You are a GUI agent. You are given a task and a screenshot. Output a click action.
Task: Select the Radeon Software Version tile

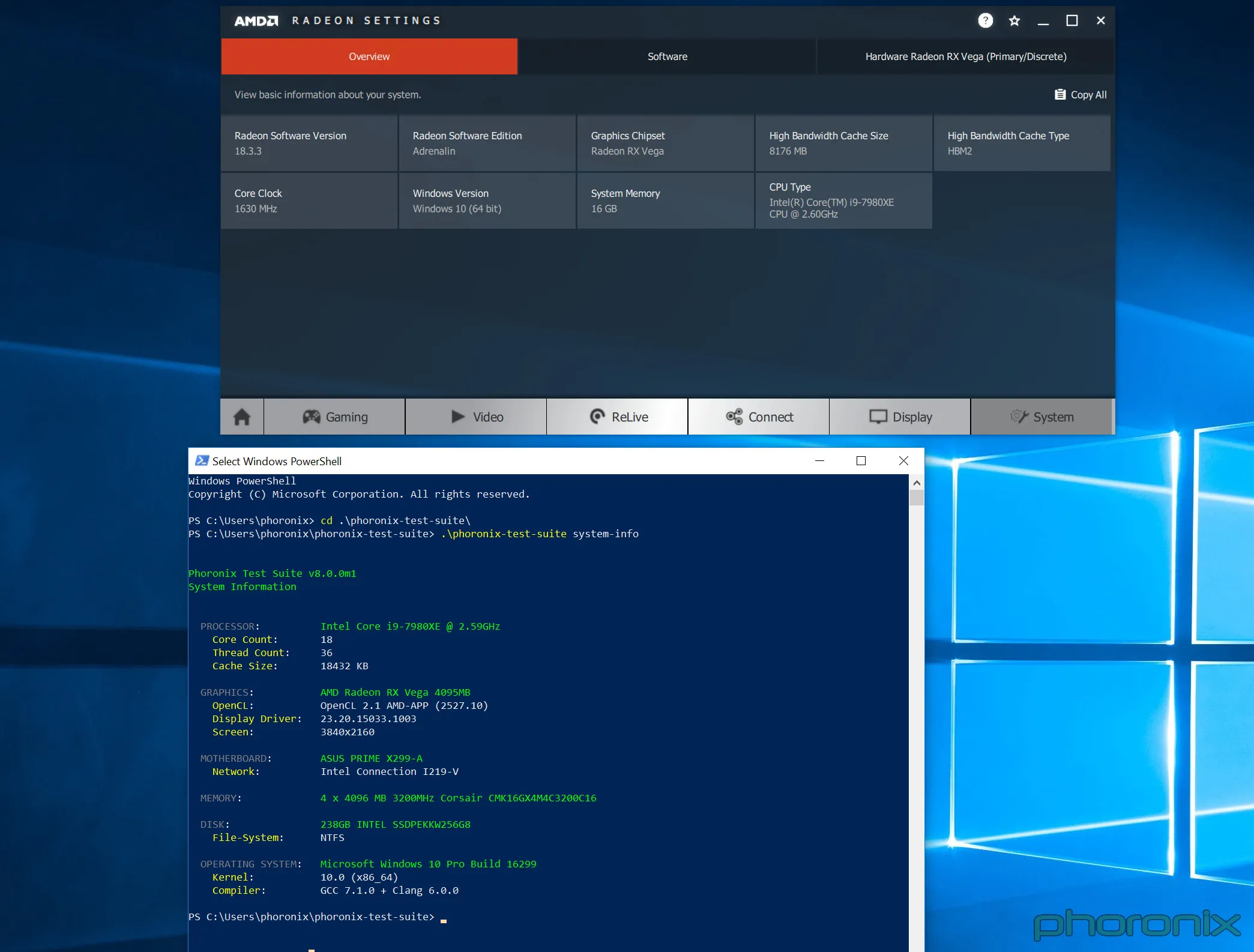pos(309,143)
